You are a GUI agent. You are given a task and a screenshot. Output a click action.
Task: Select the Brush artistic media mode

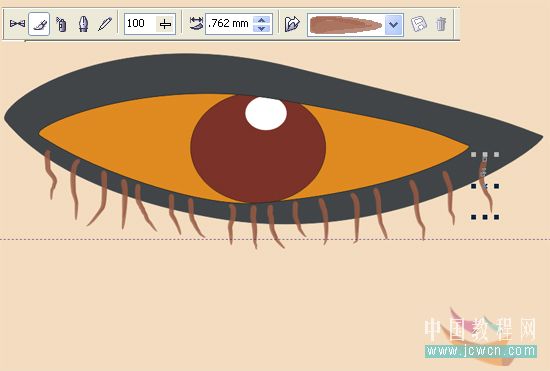point(39,24)
